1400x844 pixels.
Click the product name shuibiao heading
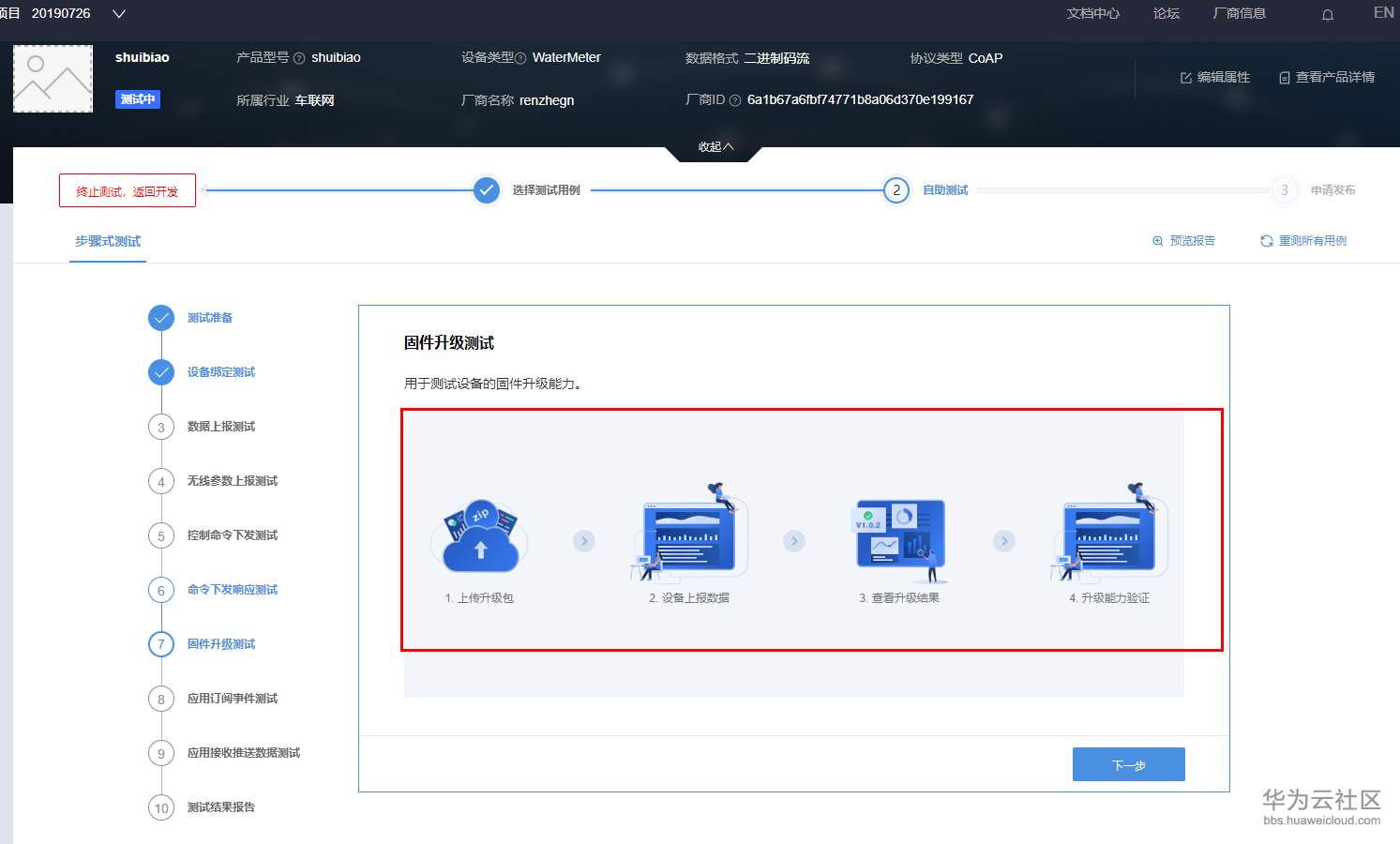pyautogui.click(x=143, y=57)
